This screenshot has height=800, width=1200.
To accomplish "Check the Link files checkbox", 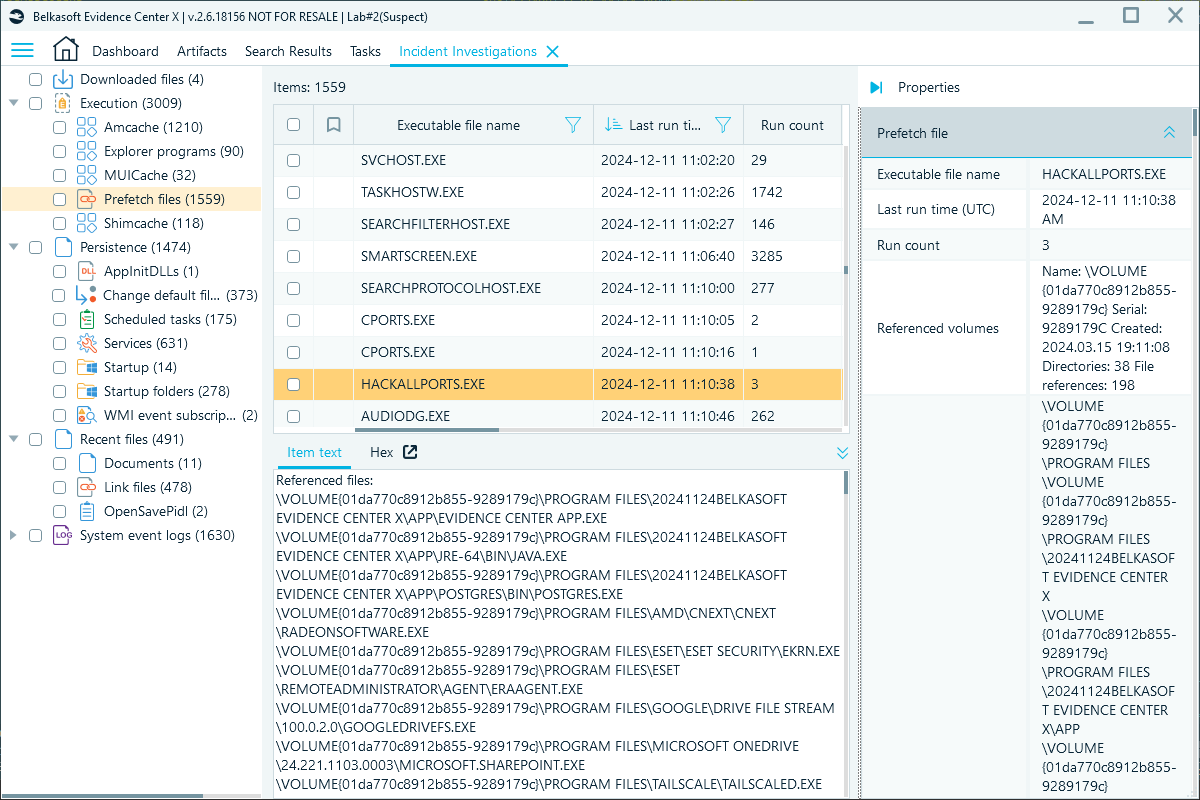I will [x=60, y=487].
